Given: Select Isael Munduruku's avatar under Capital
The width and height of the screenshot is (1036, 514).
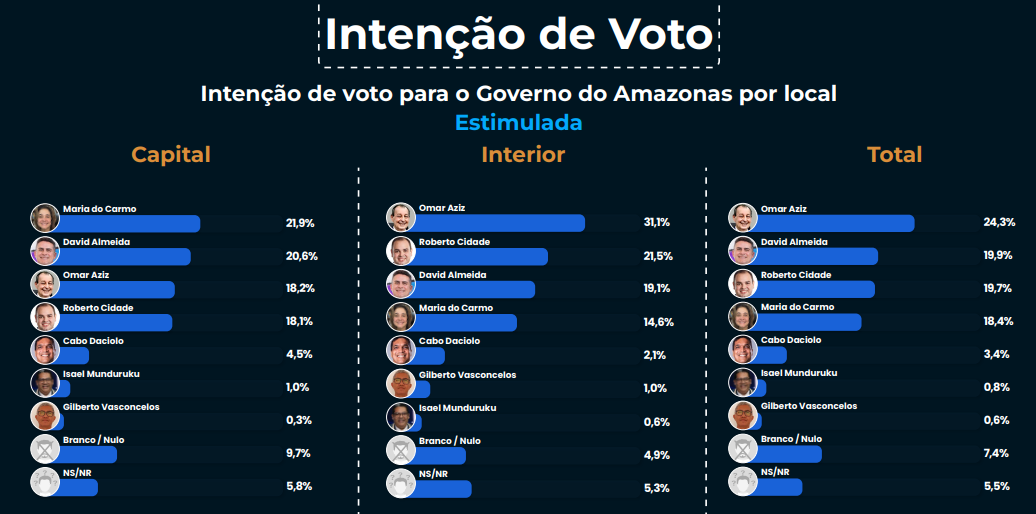Looking at the screenshot, I should coord(45,383).
